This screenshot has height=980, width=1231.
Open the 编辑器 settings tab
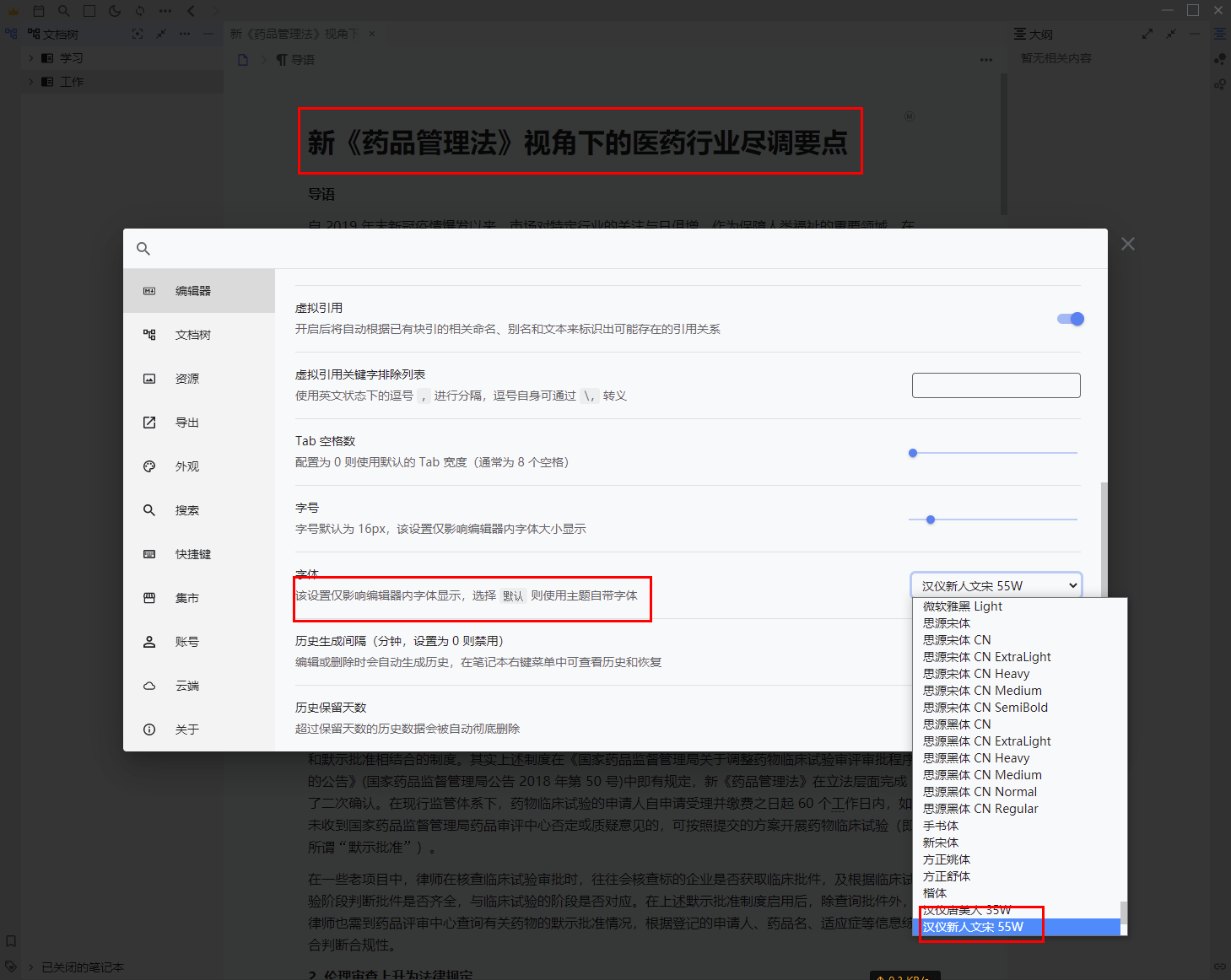[199, 291]
